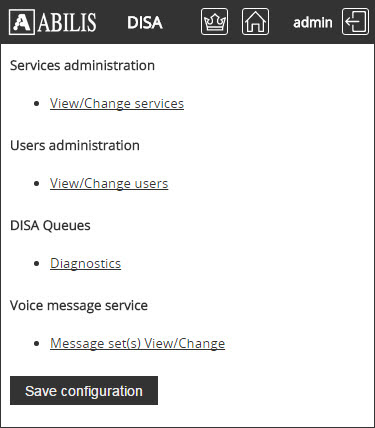This screenshot has height=428, width=375.
Task: Click the Abilis square A logo icon
Action: pos(22,22)
